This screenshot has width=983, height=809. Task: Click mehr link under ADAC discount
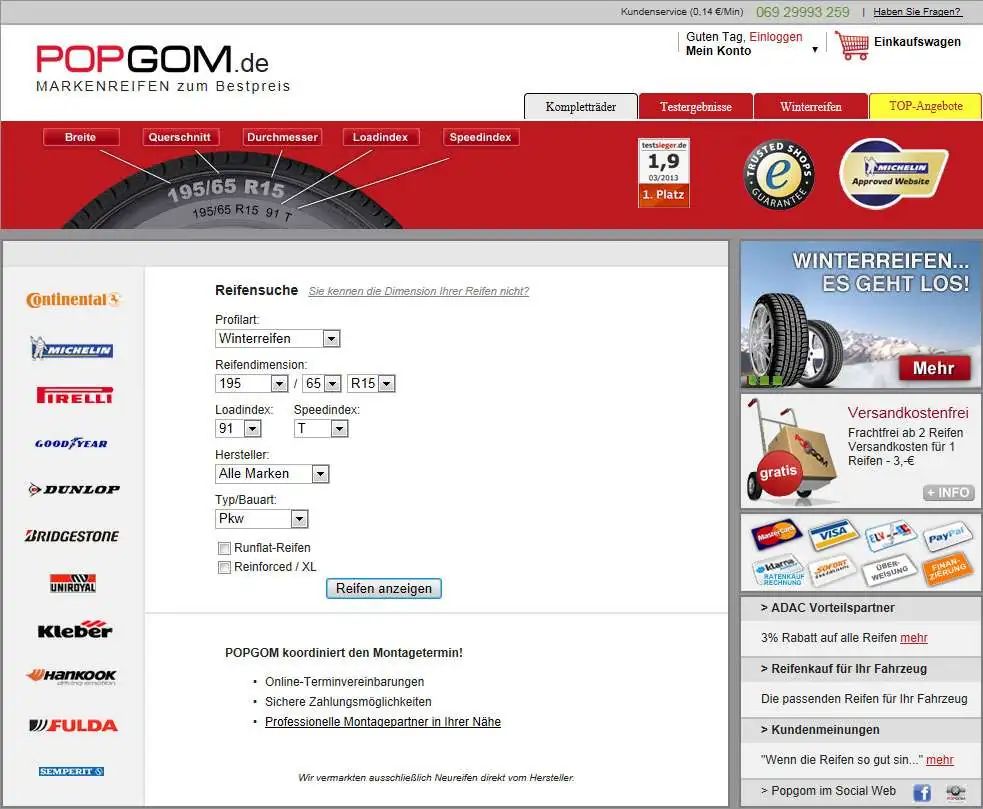point(913,638)
